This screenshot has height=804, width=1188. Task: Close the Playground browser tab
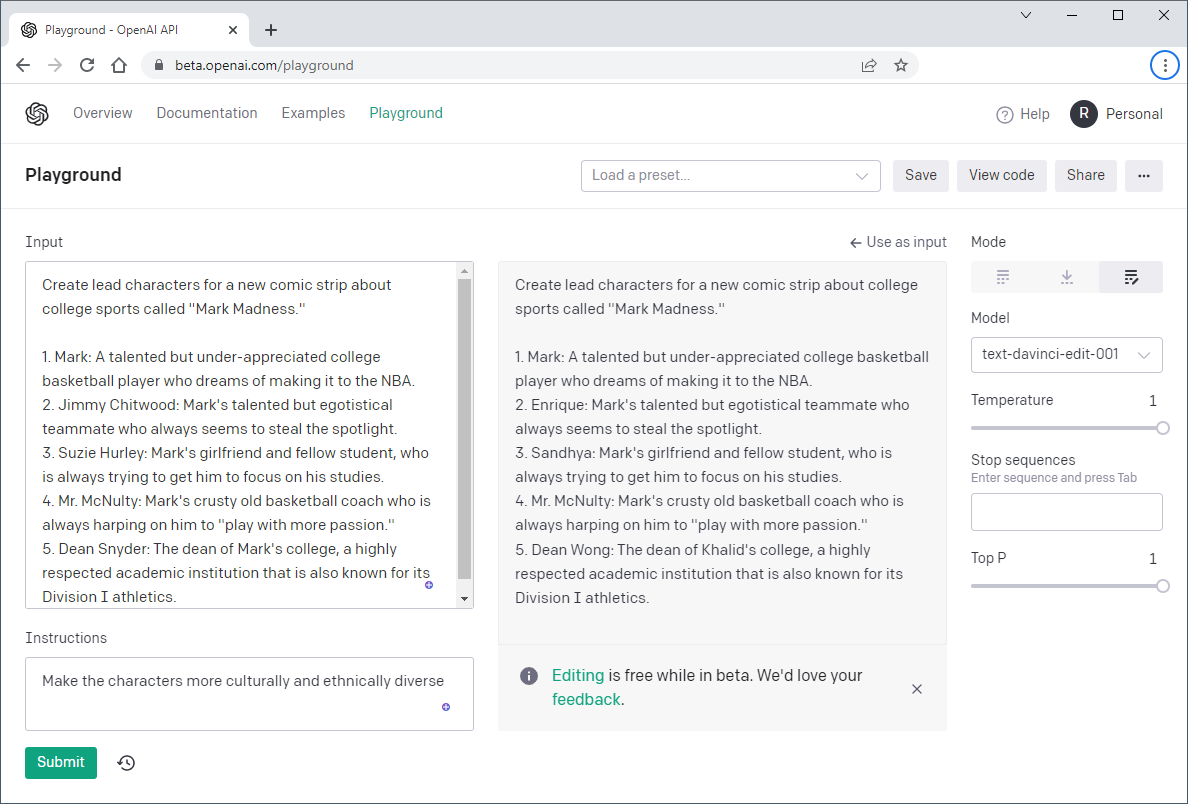[233, 30]
